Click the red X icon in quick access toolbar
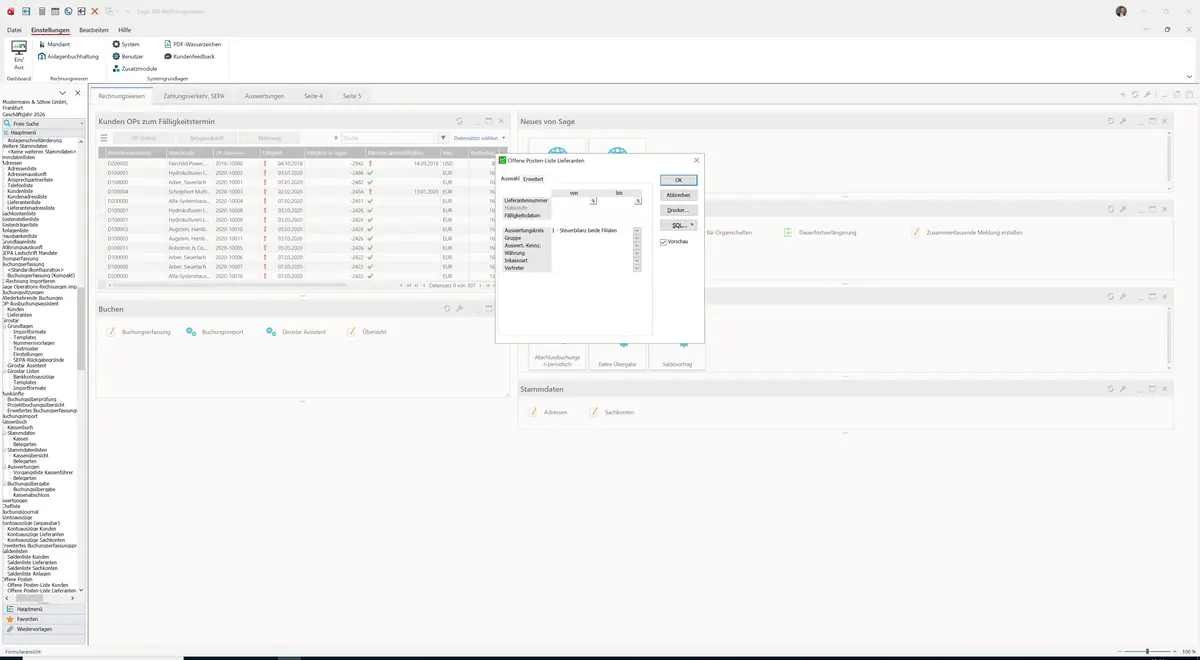Viewport: 1200px width, 660px height. click(x=95, y=11)
